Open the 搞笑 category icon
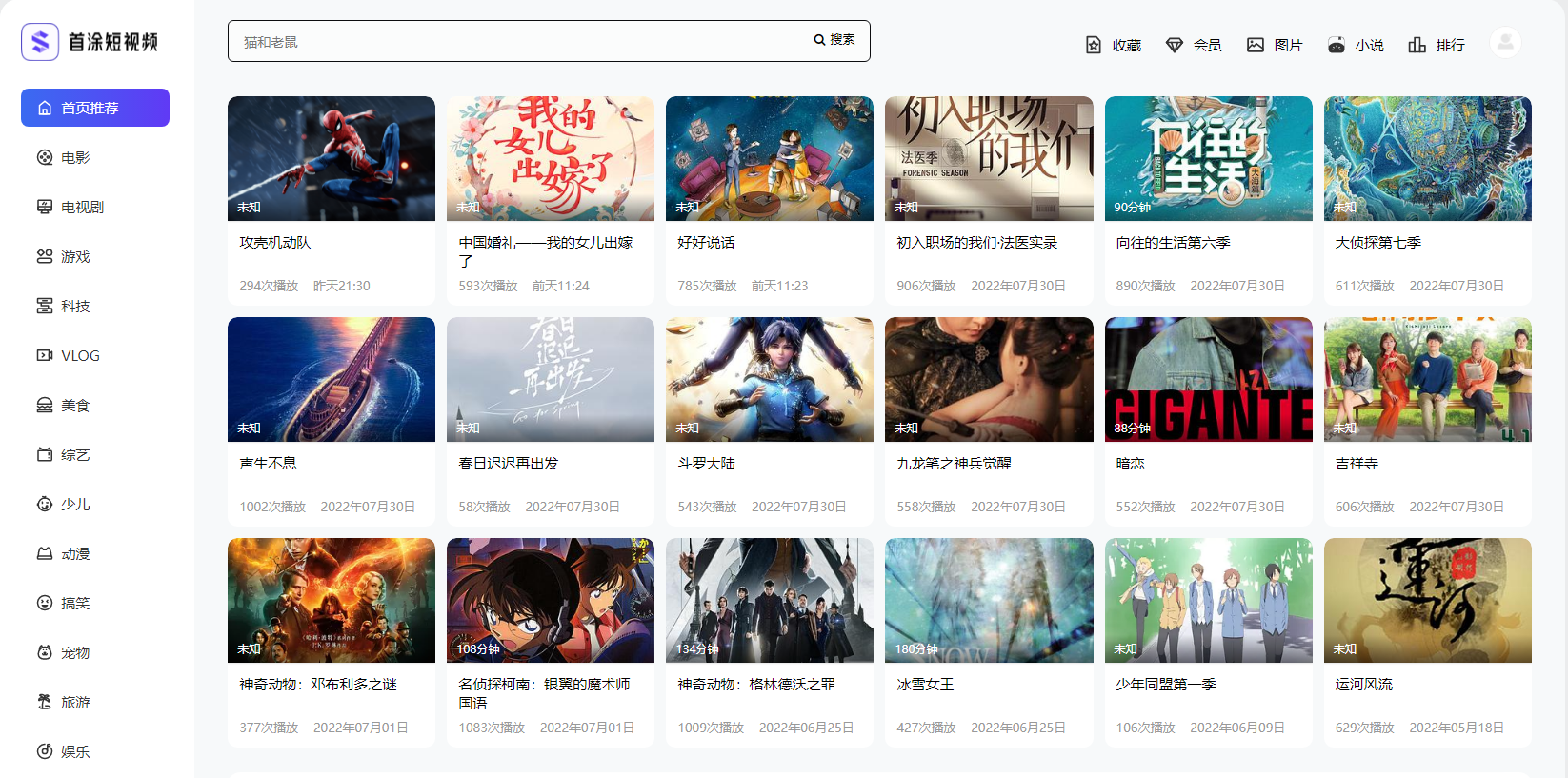The height and width of the screenshot is (778, 1568). pos(45,604)
